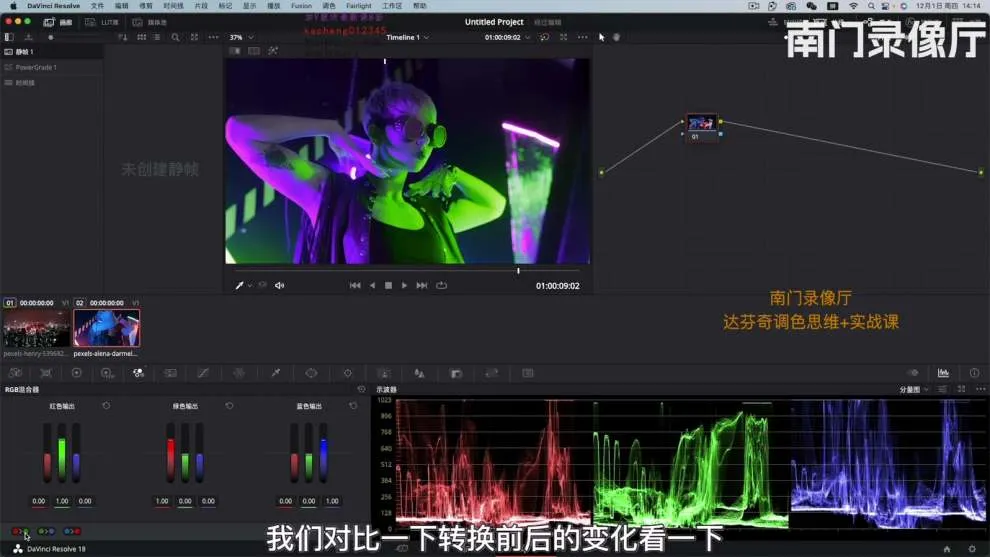This screenshot has height=557, width=990.
Task: Click the node 01 in node graph
Action: (x=701, y=125)
